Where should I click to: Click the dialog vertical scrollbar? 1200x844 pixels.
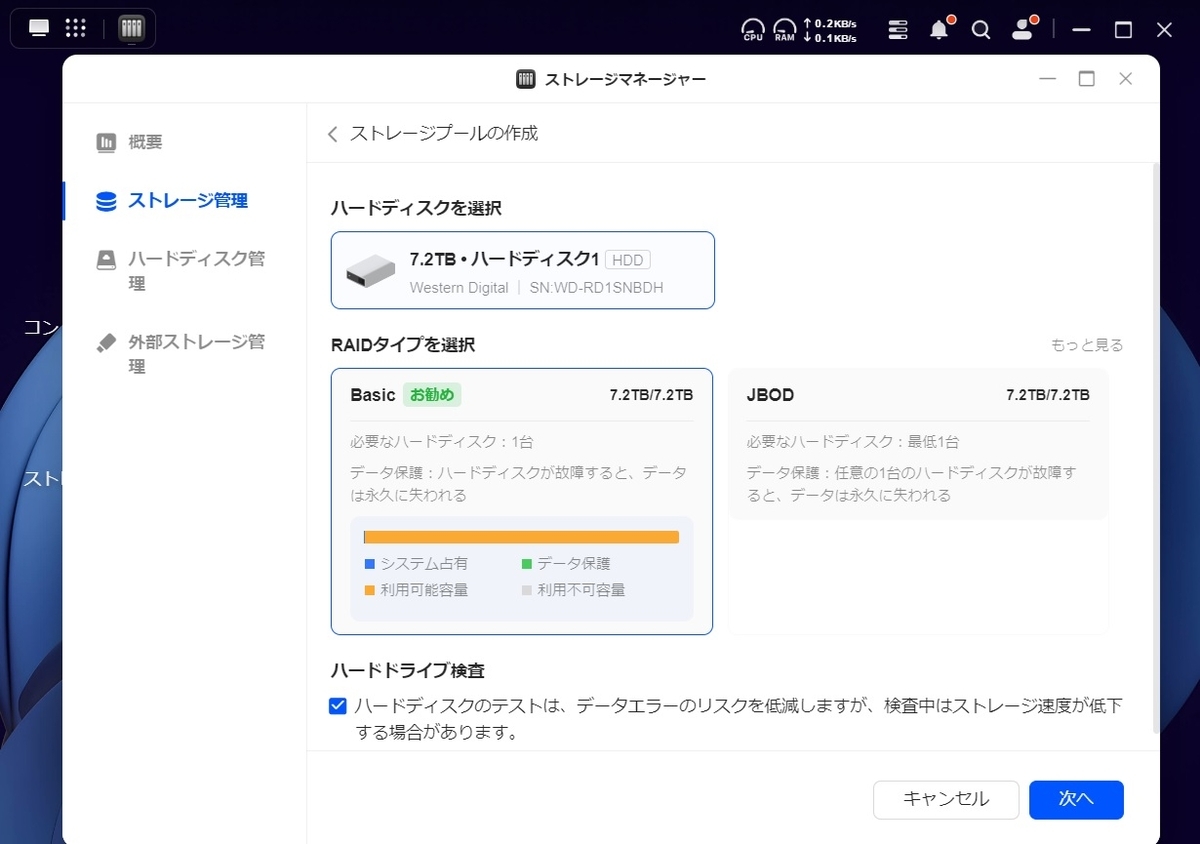coord(1156,450)
